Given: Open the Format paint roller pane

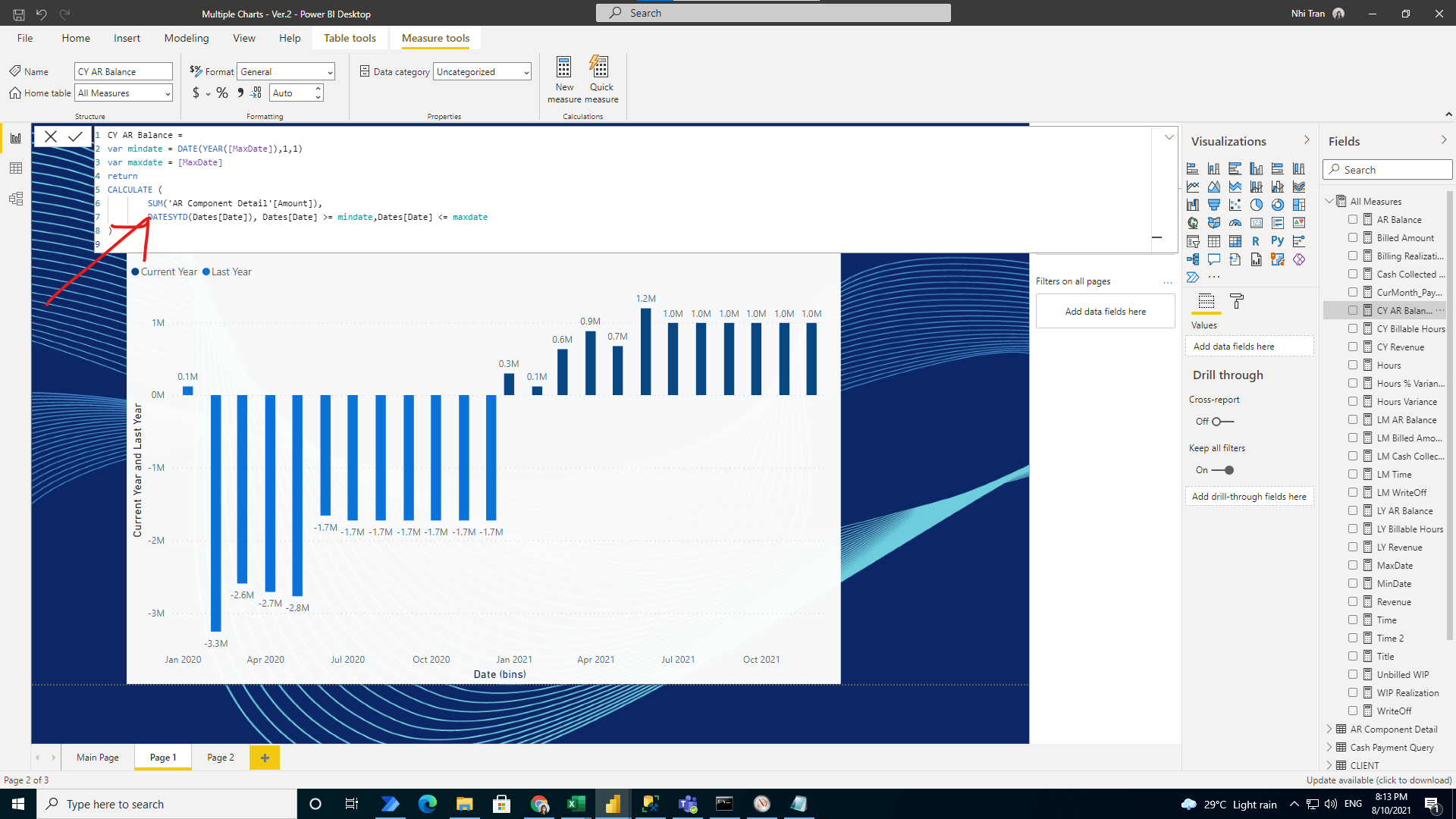Looking at the screenshot, I should pyautogui.click(x=1237, y=302).
